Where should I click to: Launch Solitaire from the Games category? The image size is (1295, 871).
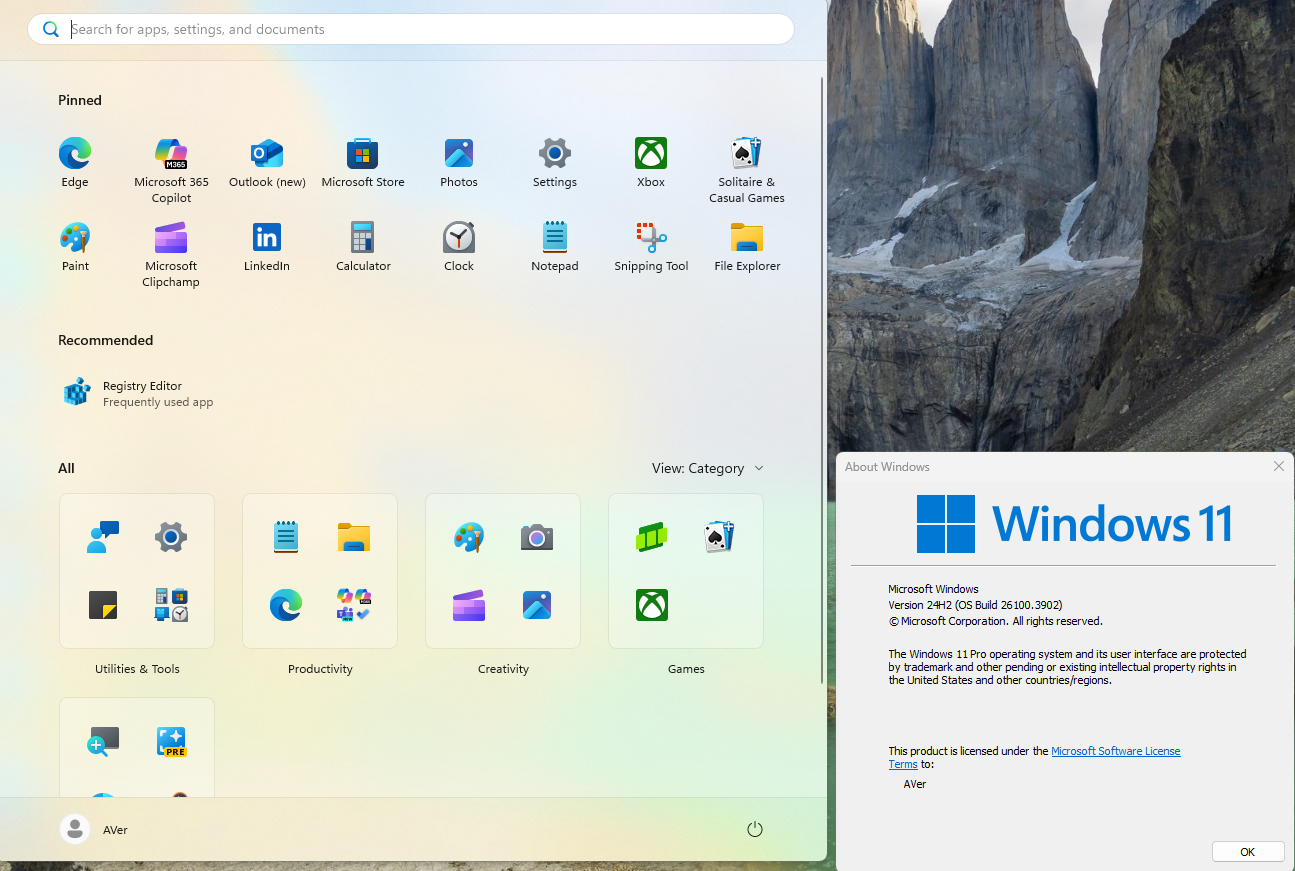point(720,537)
